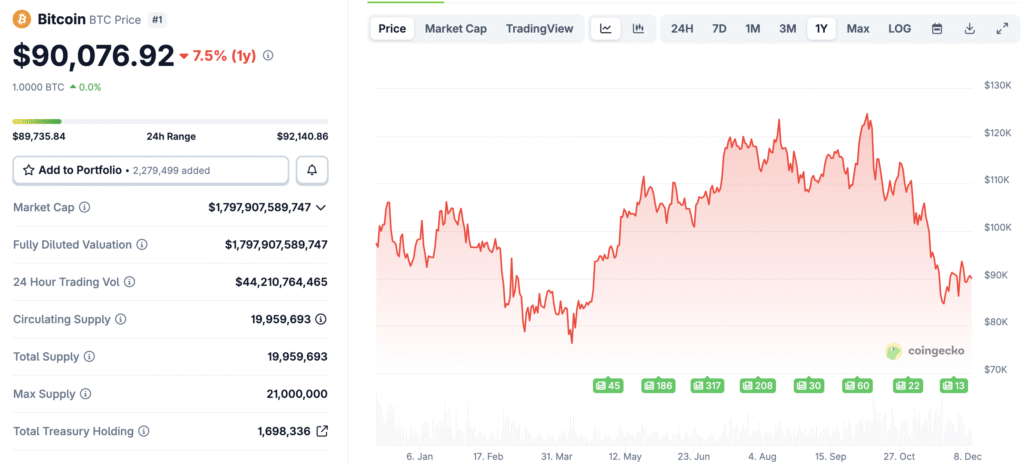Switch to candlestick chart icon
Image resolution: width=1024 pixels, height=463 pixels.
pyautogui.click(x=638, y=28)
